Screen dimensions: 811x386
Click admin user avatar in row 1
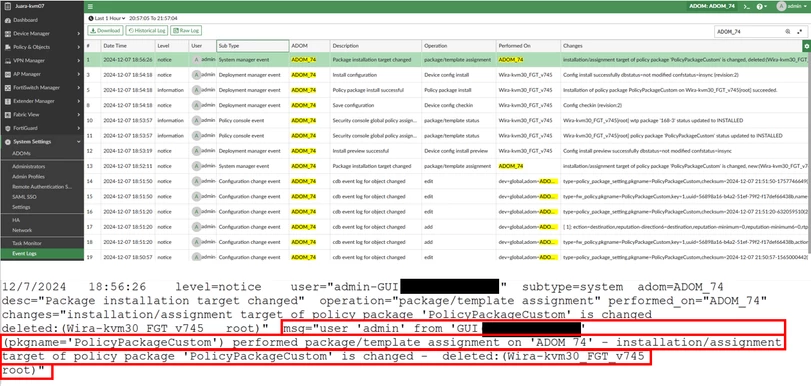[x=196, y=60]
